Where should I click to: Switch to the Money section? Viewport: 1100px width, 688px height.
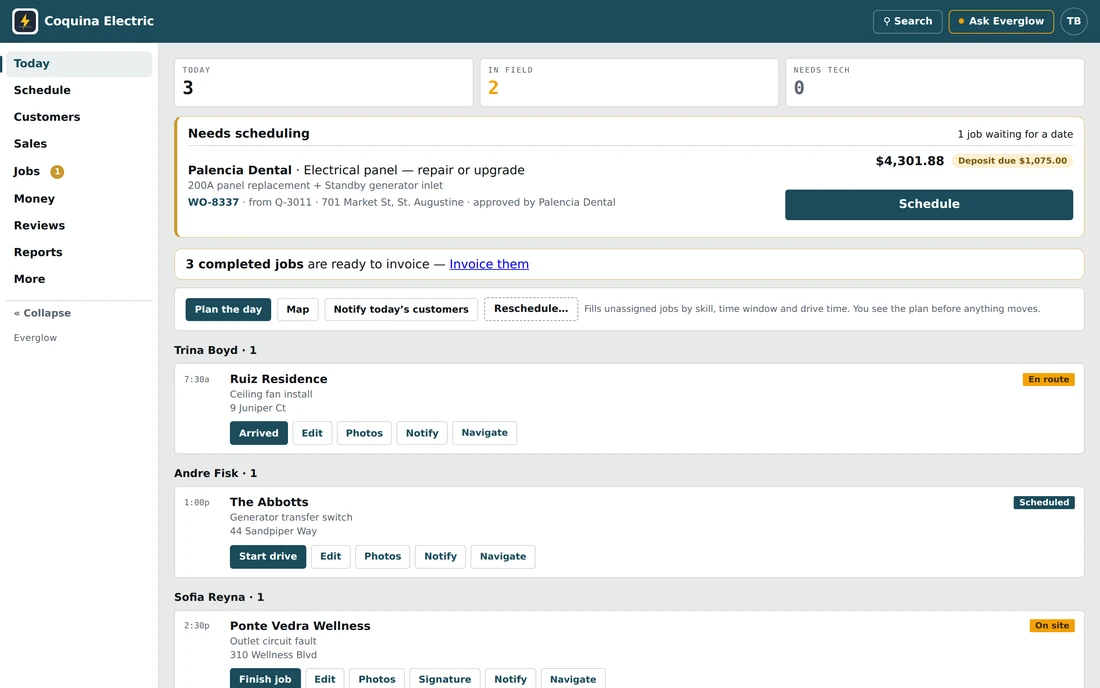[x=34, y=198]
